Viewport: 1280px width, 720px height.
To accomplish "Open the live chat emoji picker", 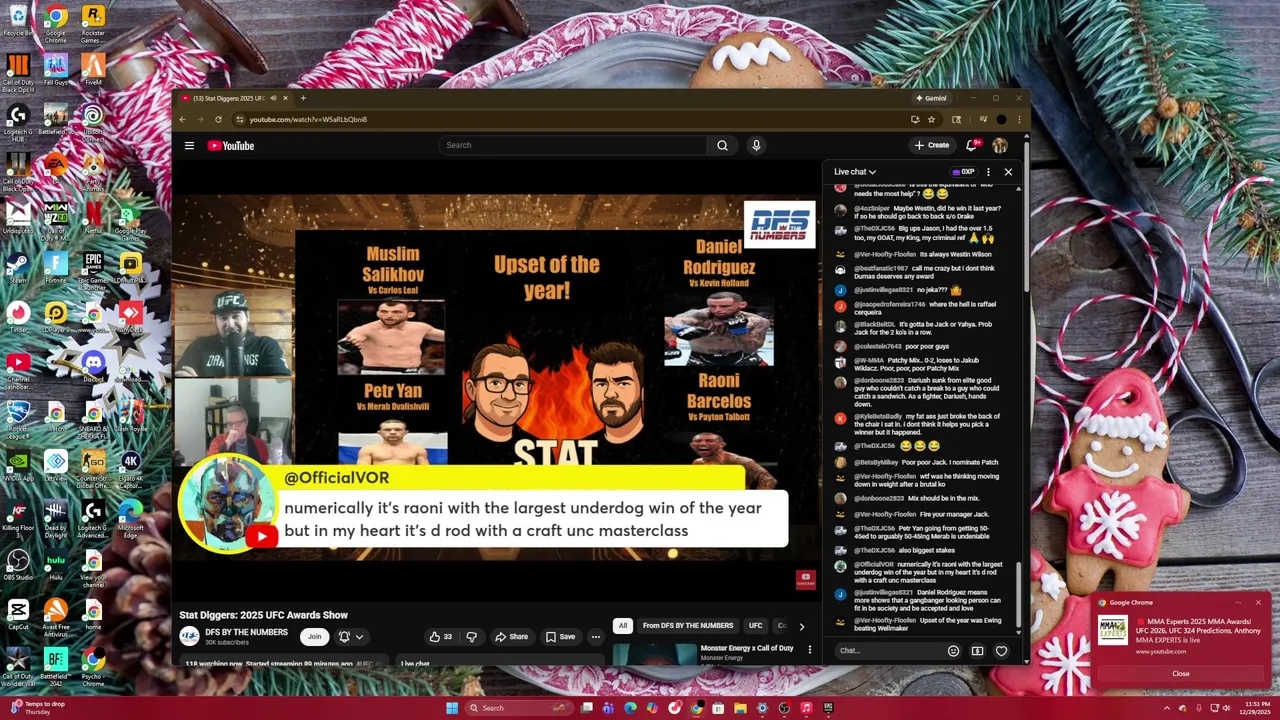I will tap(953, 651).
